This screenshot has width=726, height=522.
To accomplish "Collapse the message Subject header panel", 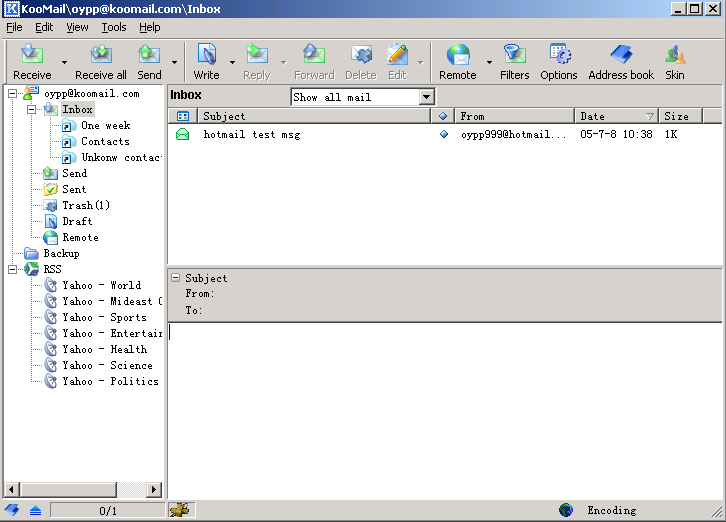I will (175, 277).
